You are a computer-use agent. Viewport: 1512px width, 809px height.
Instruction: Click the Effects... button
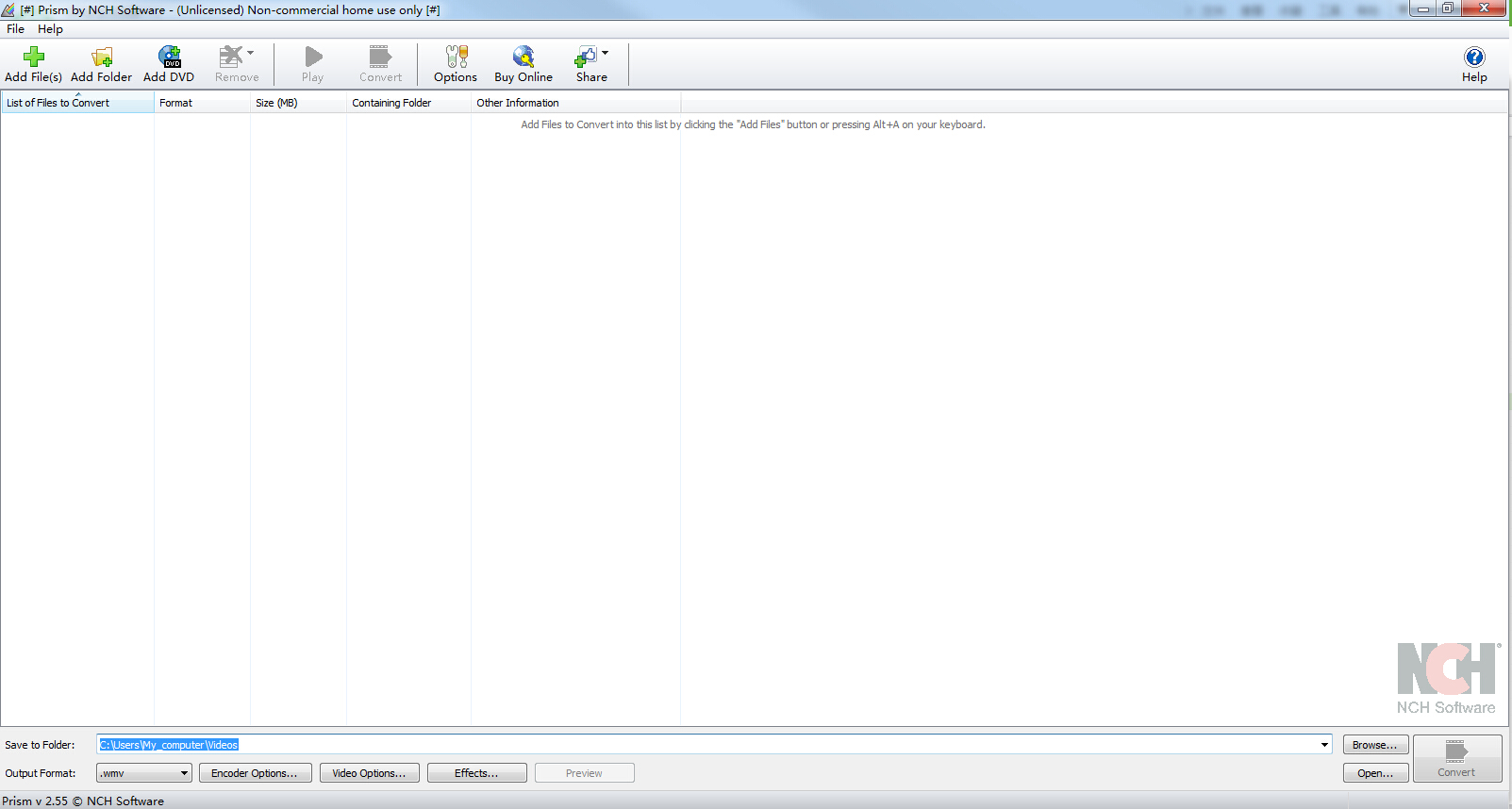pos(476,773)
